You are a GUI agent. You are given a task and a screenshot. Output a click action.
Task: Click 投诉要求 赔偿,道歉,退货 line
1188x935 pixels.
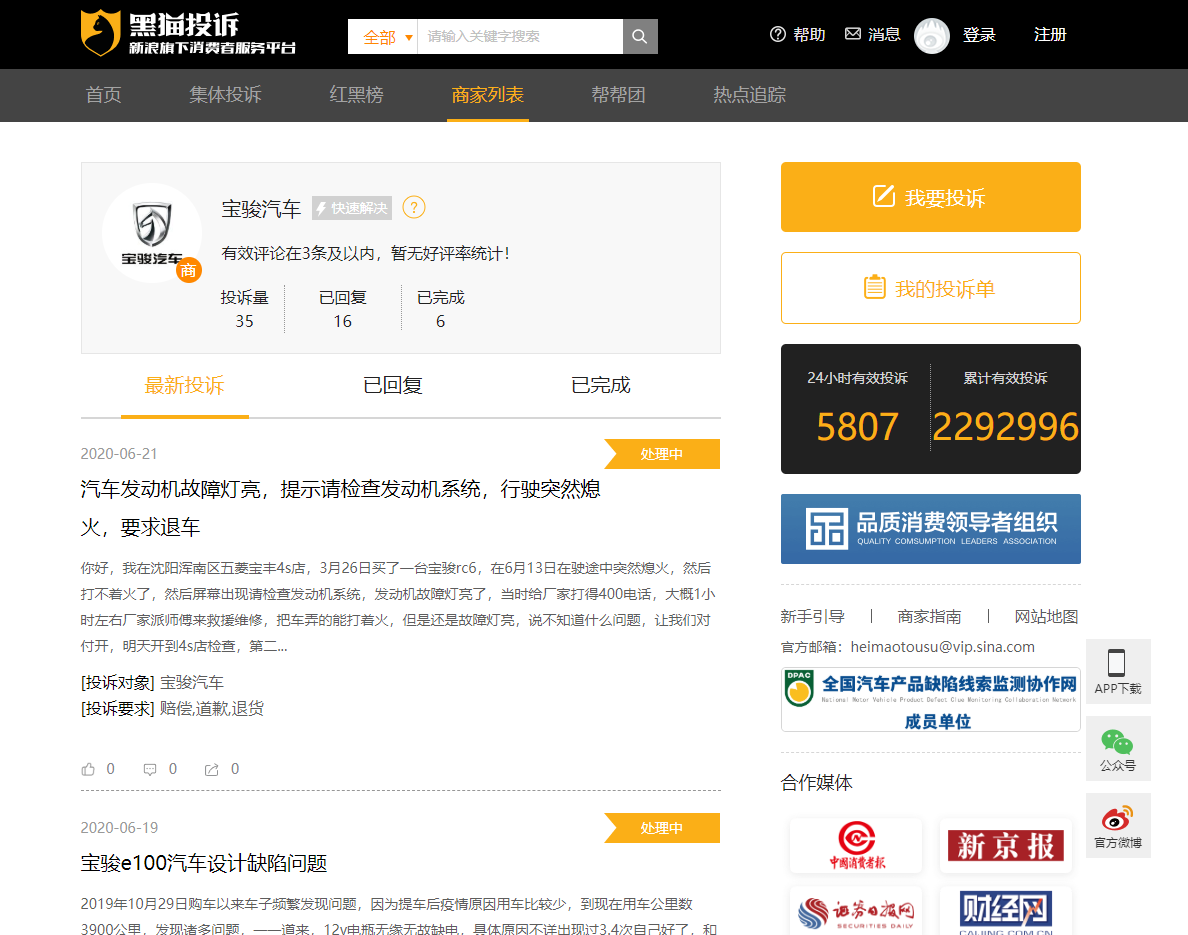click(172, 708)
